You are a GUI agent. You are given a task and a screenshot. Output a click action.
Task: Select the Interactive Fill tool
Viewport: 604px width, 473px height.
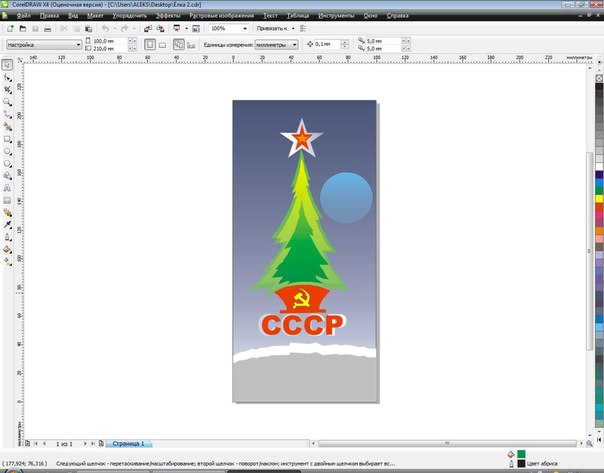[7, 262]
